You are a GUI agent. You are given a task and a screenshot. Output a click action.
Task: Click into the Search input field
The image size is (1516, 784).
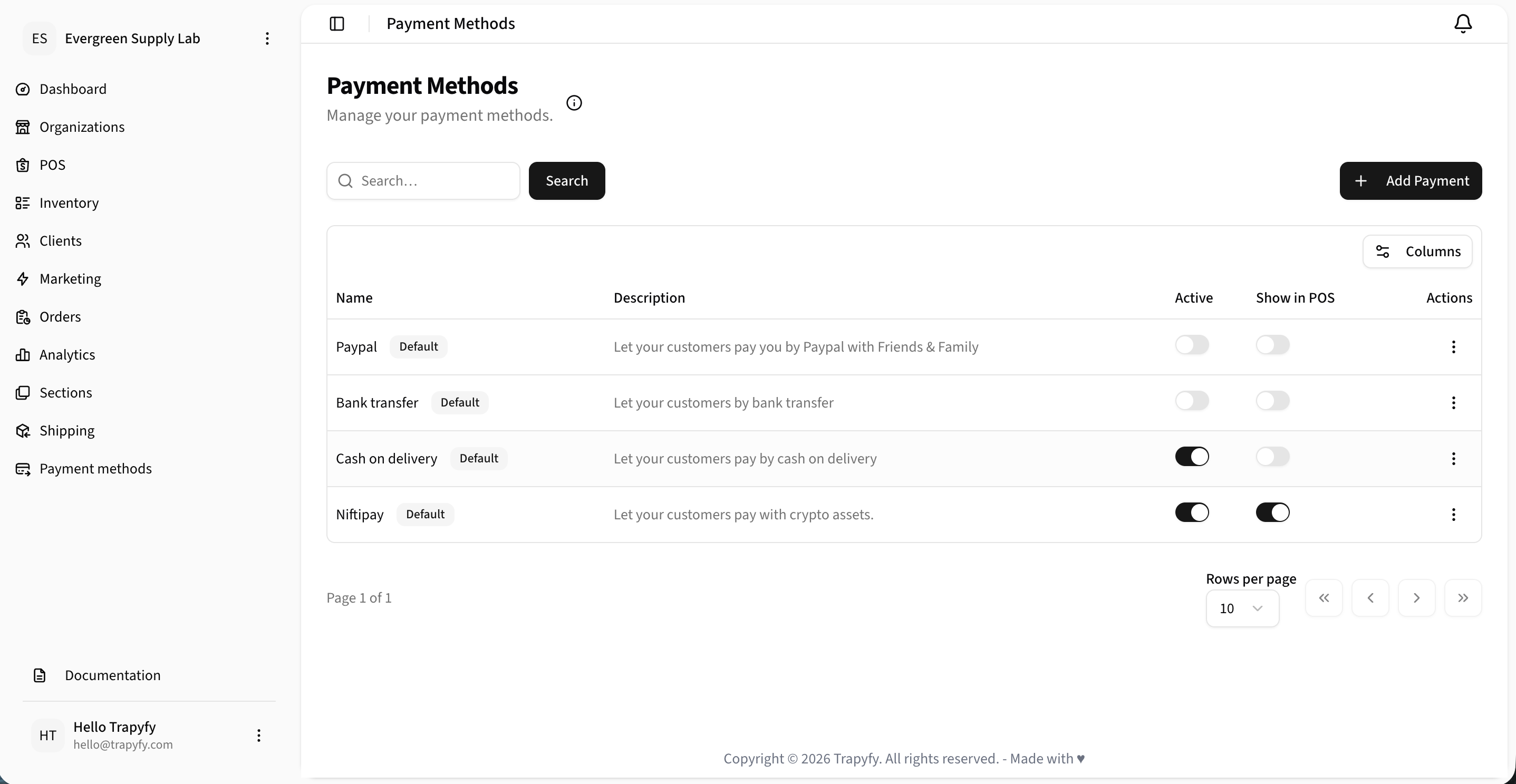coord(424,181)
